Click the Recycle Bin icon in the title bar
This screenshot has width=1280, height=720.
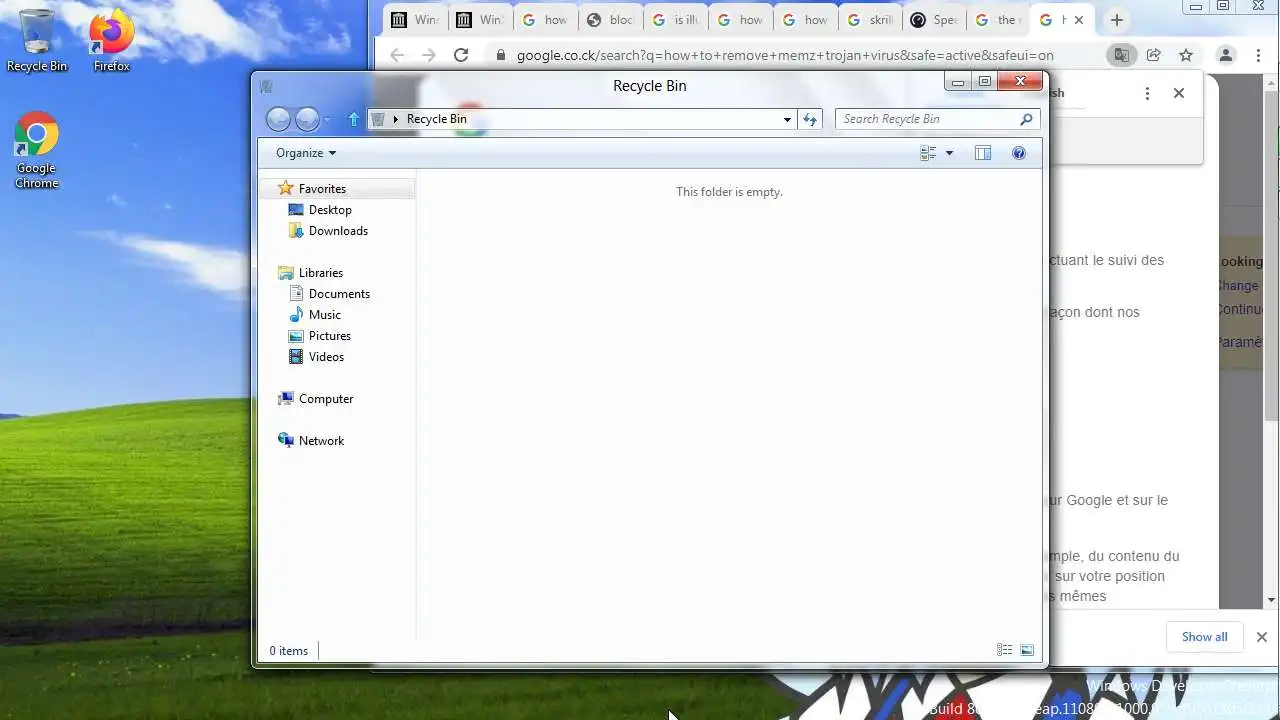coord(266,86)
